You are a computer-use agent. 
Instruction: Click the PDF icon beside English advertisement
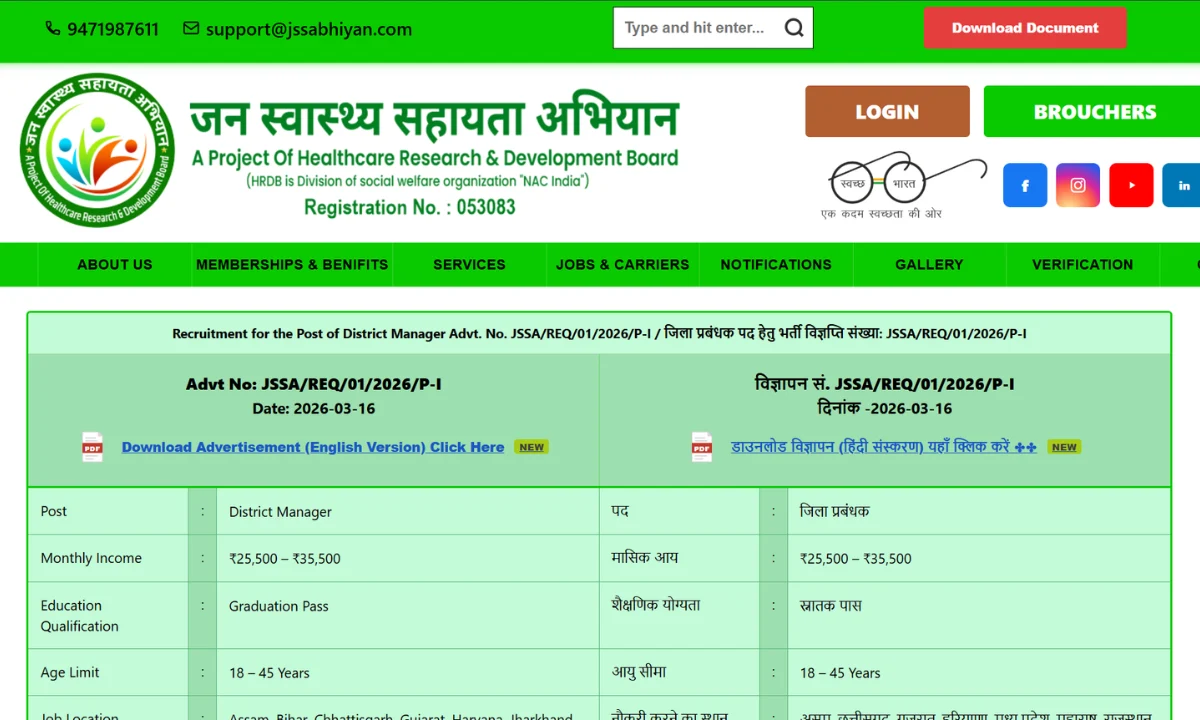93,447
